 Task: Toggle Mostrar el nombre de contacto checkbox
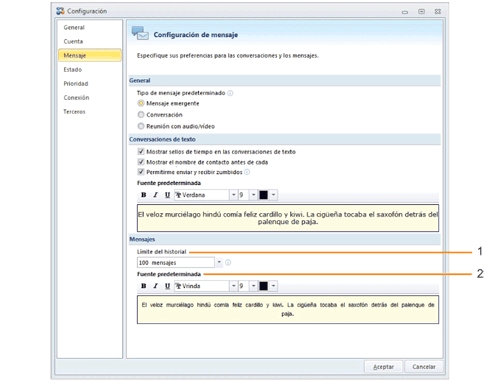[141, 162]
